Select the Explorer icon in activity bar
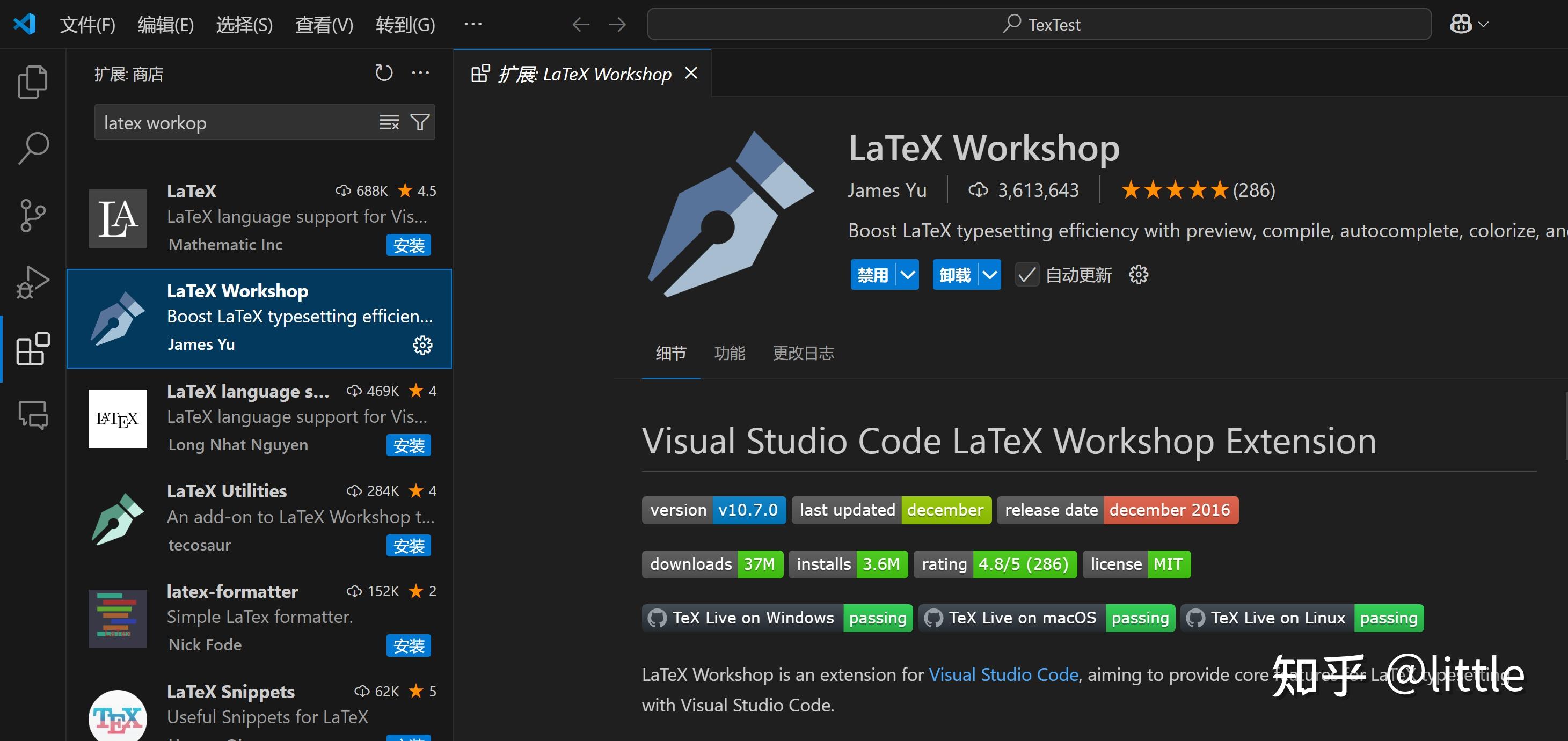1568x741 pixels. pyautogui.click(x=32, y=81)
